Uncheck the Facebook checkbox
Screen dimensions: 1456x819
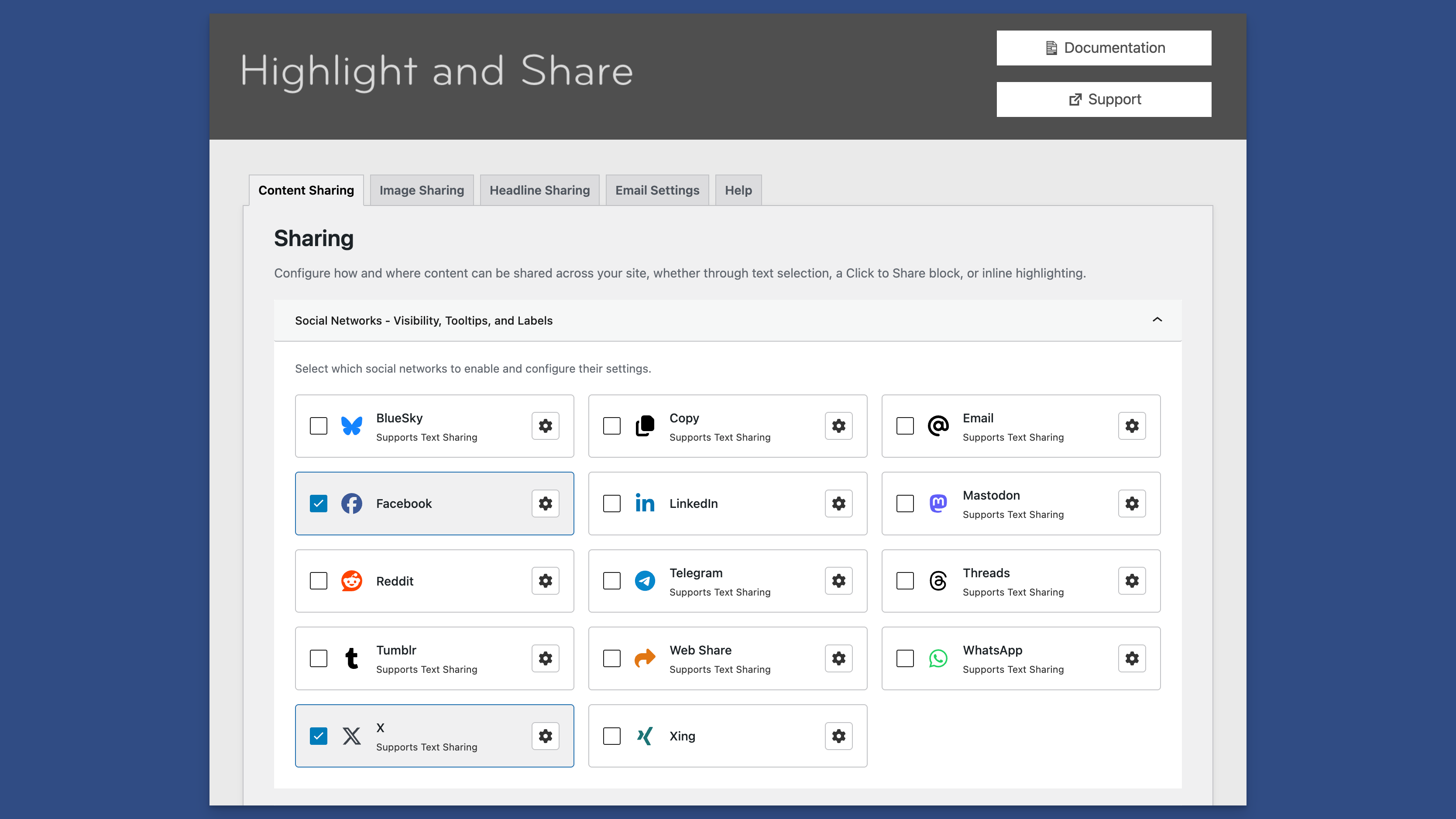[x=319, y=503]
